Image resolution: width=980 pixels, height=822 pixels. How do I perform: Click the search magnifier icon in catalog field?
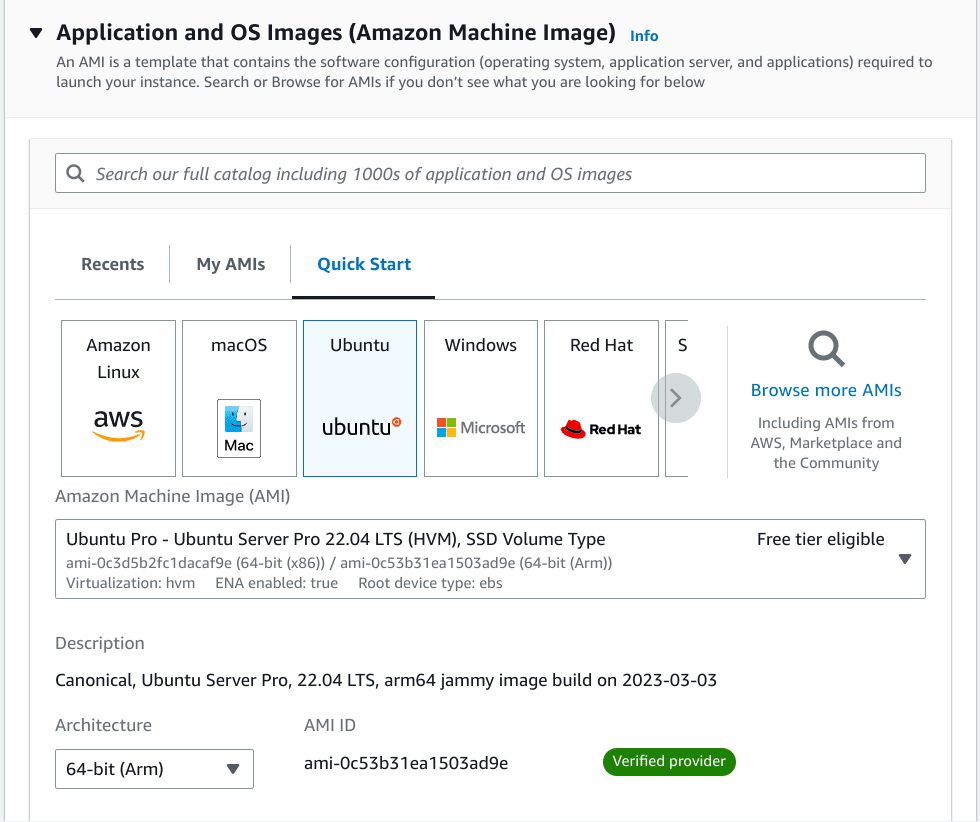coord(76,173)
